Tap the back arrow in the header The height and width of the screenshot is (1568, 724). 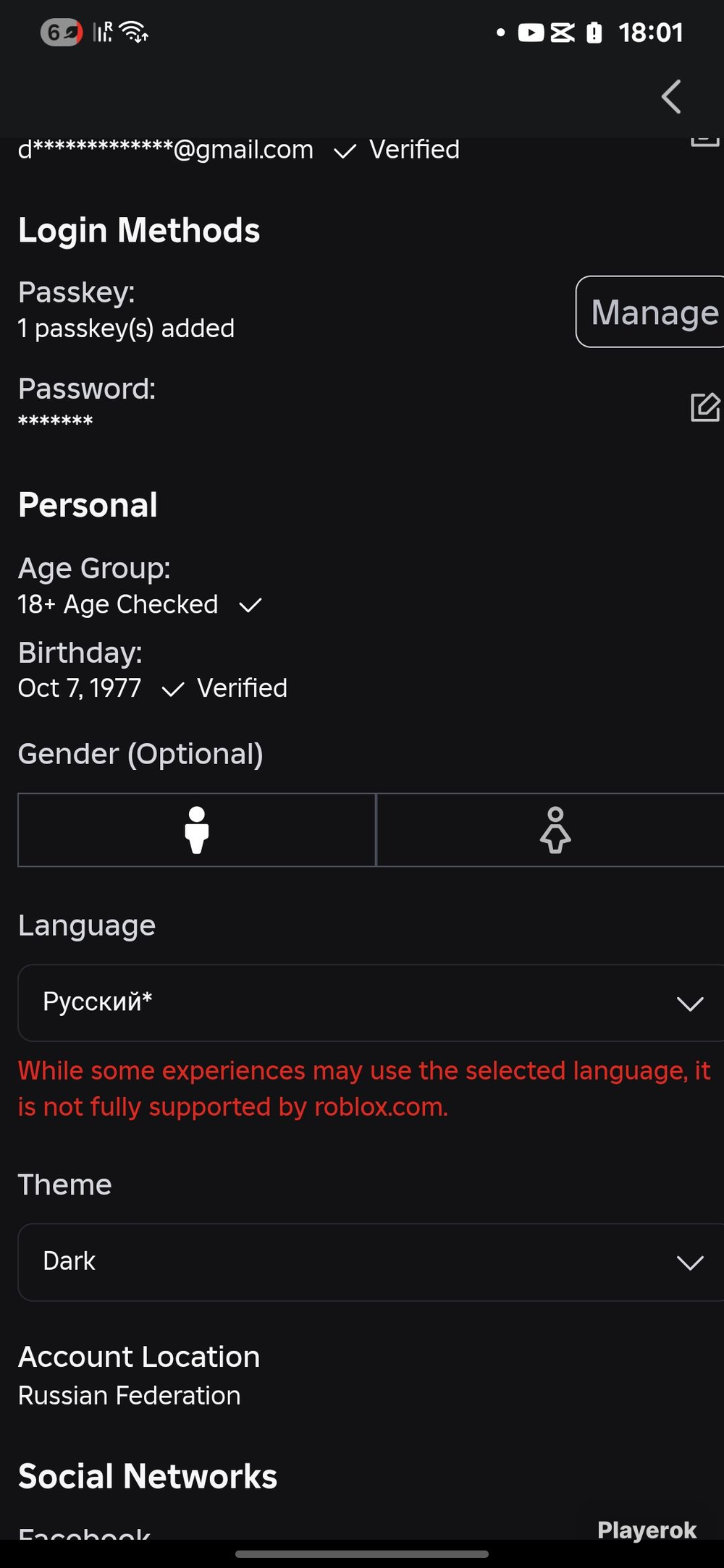(671, 96)
